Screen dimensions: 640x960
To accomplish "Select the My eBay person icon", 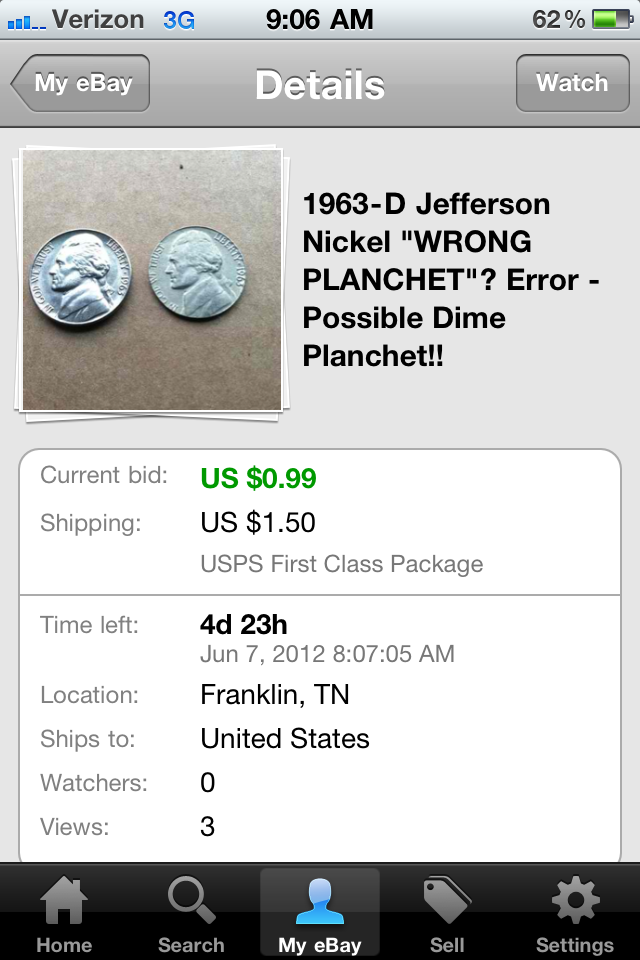I will [320, 902].
